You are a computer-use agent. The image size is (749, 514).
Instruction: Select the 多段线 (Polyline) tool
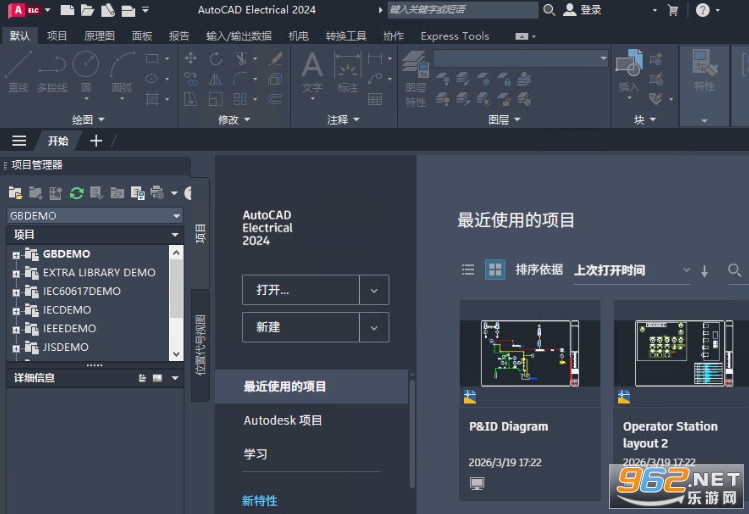click(52, 72)
